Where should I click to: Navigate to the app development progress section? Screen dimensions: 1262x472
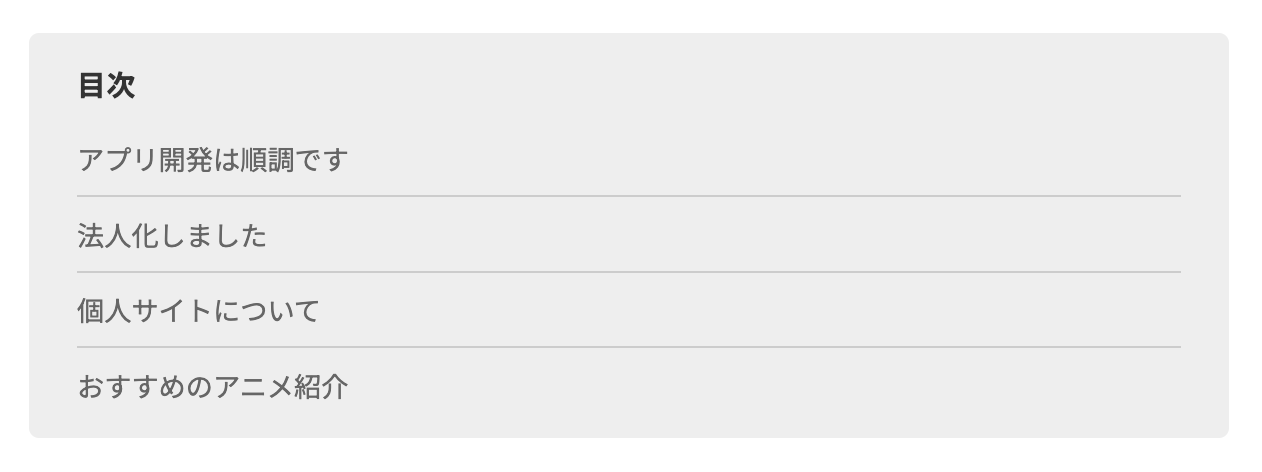point(211,160)
